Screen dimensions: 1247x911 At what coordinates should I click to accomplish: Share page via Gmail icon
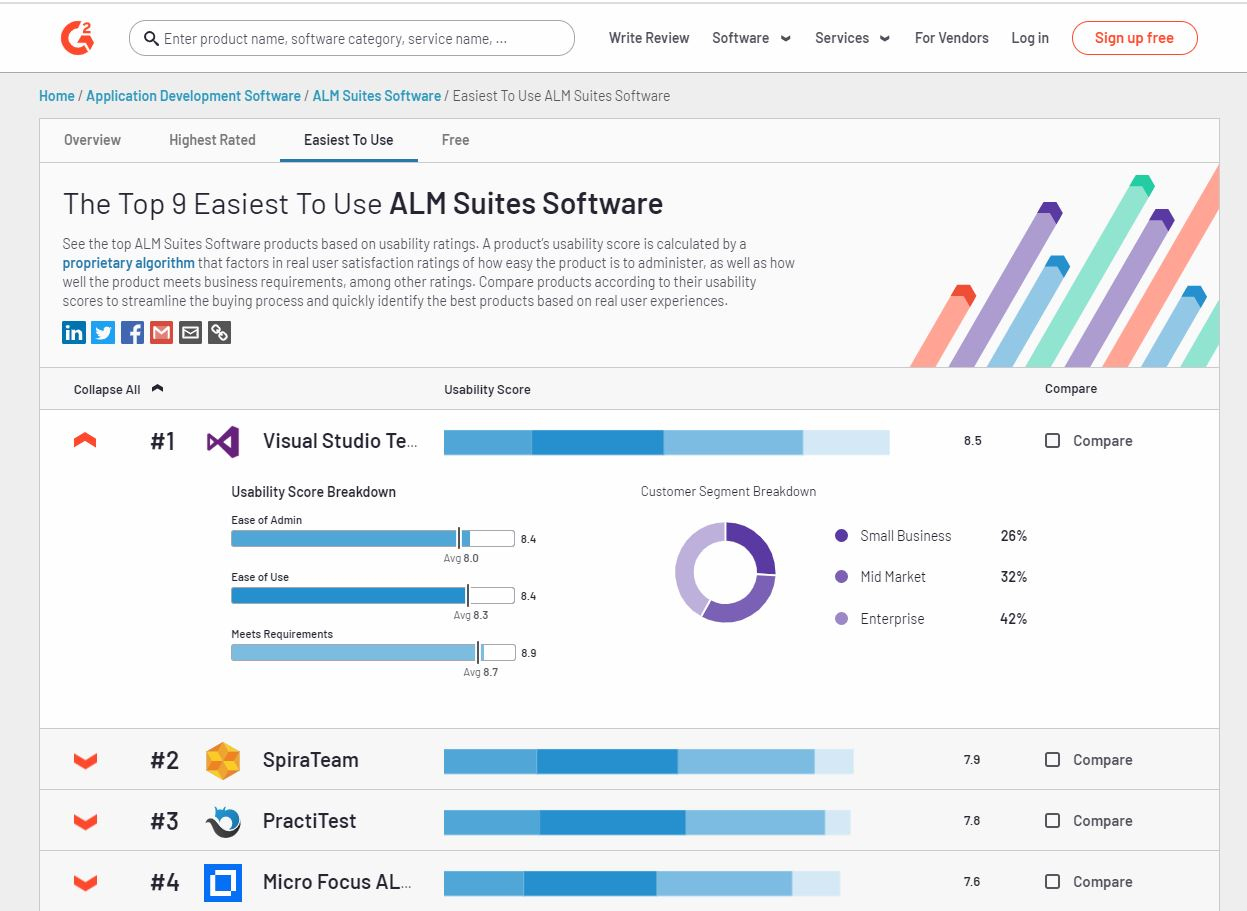tap(161, 333)
